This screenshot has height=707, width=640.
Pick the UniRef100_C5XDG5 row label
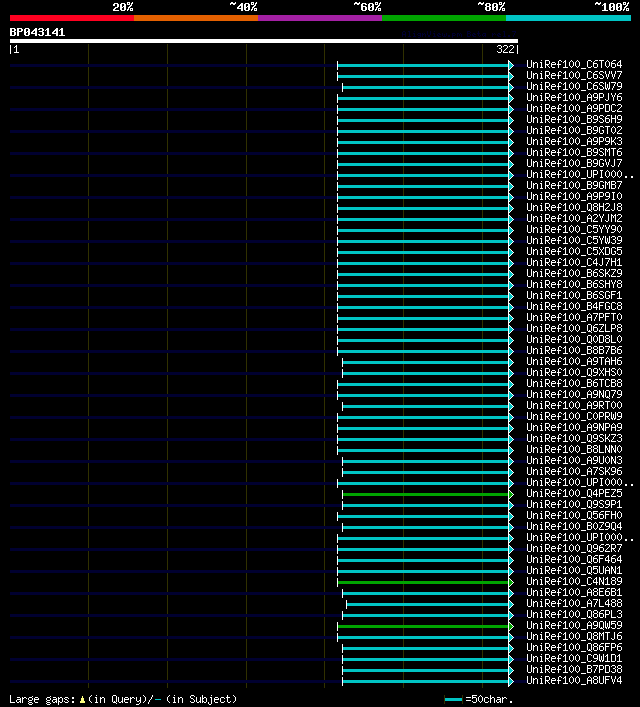(574, 252)
